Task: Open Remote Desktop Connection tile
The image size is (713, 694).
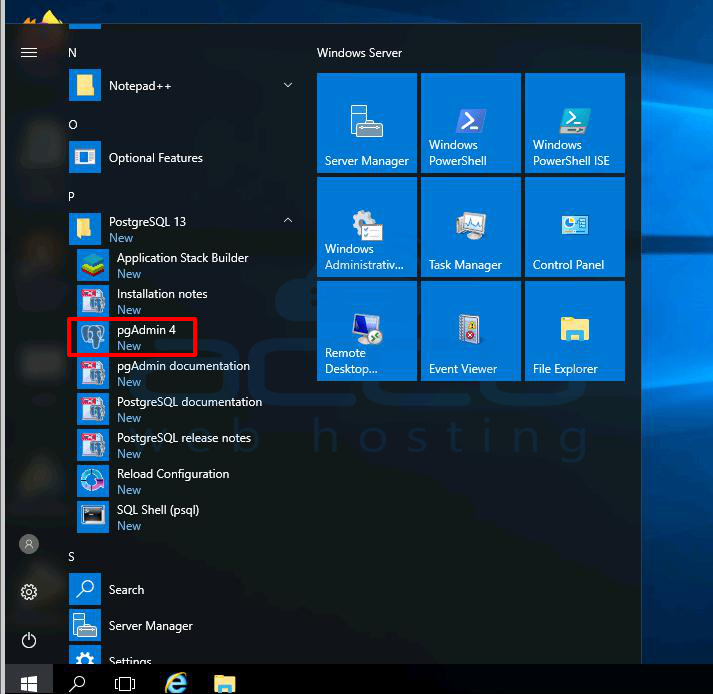Action: point(367,331)
